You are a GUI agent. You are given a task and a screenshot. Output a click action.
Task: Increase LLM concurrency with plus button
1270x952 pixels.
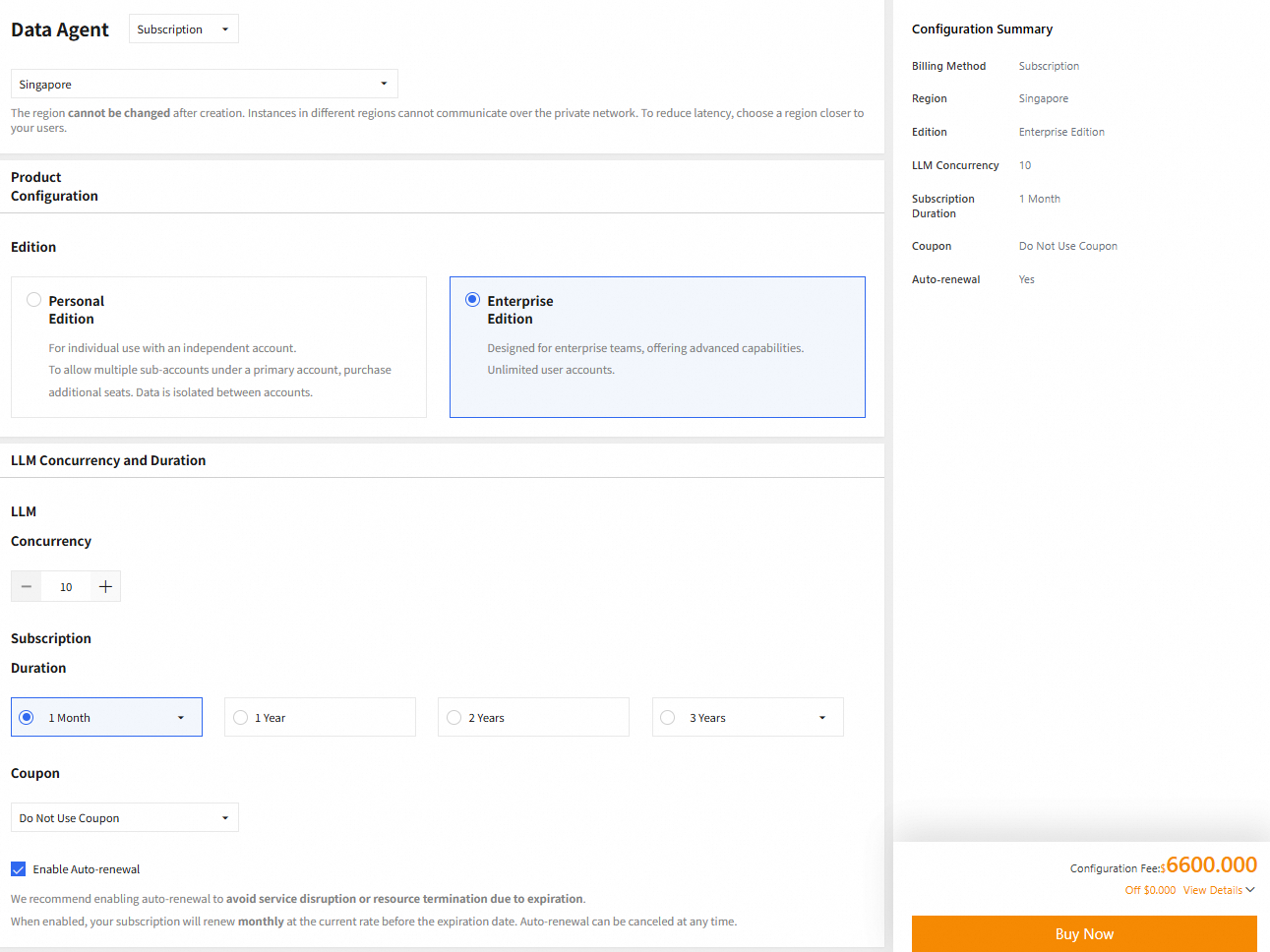(x=105, y=587)
